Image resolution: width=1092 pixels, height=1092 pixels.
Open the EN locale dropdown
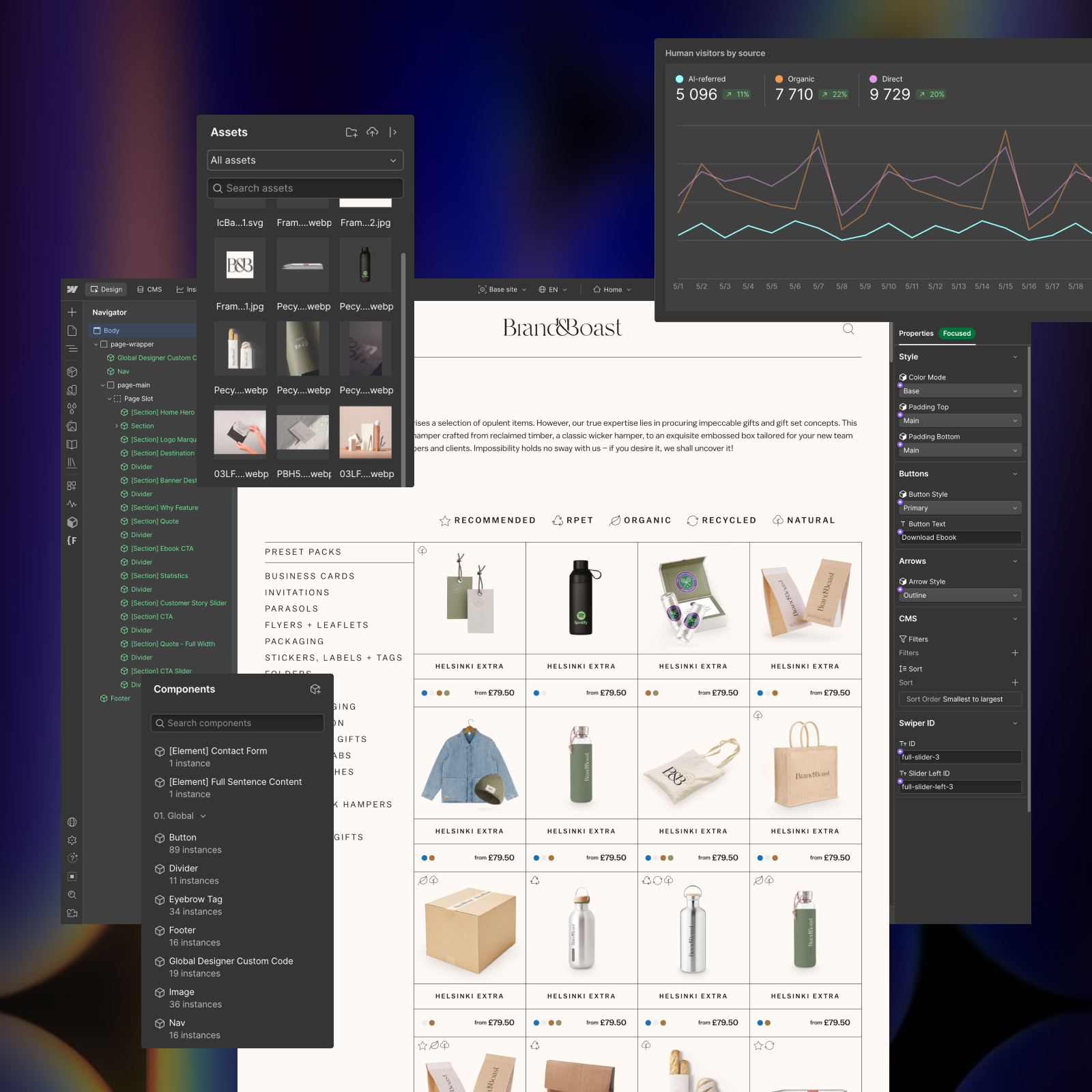click(x=552, y=289)
